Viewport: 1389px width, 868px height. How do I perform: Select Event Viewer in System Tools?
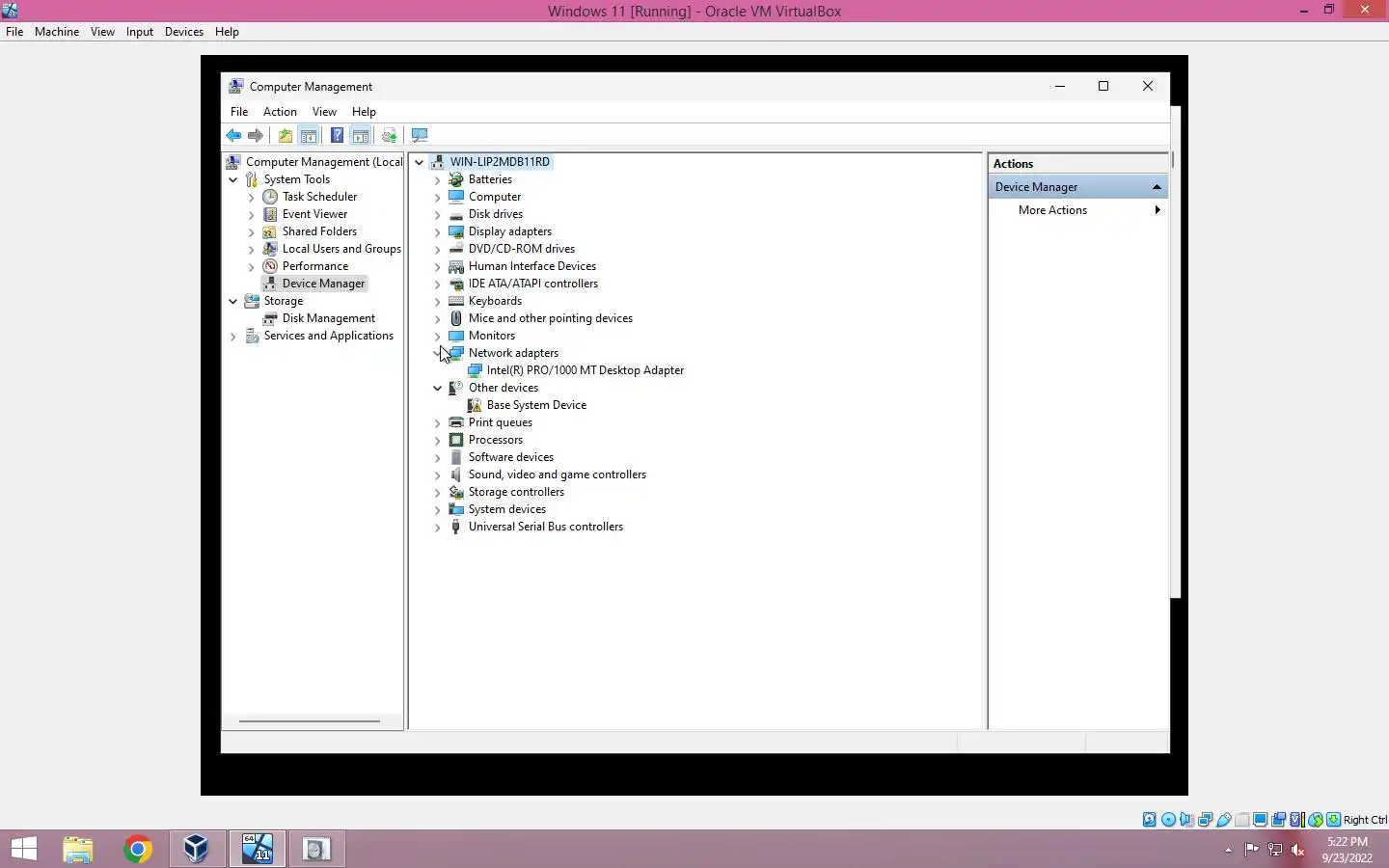tap(314, 214)
